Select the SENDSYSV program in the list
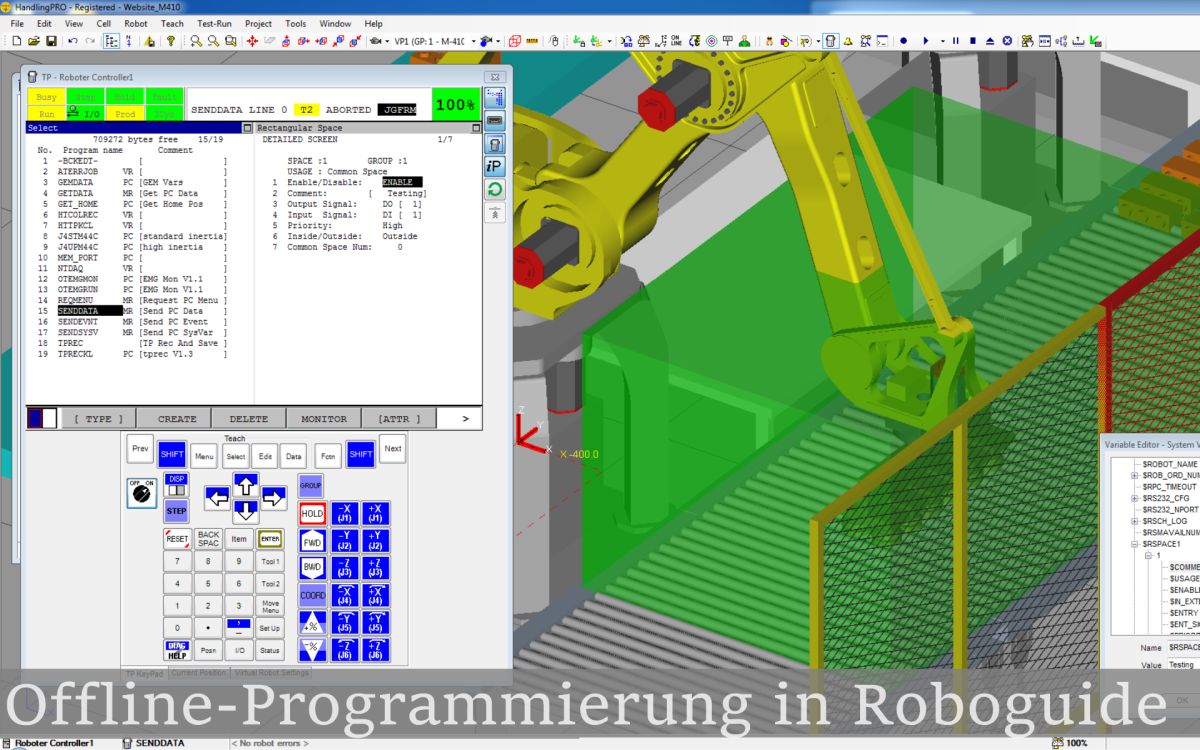Image resolution: width=1200 pixels, height=750 pixels. 78,332
